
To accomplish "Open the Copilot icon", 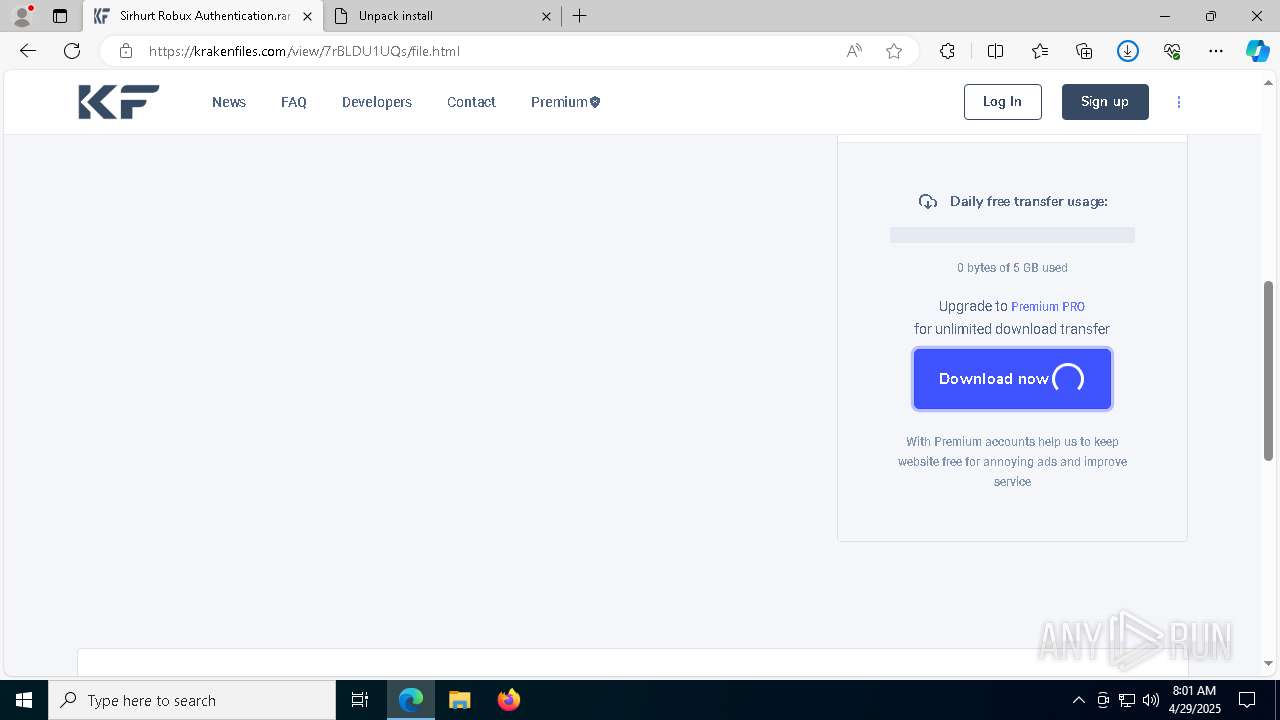I will point(1257,51).
